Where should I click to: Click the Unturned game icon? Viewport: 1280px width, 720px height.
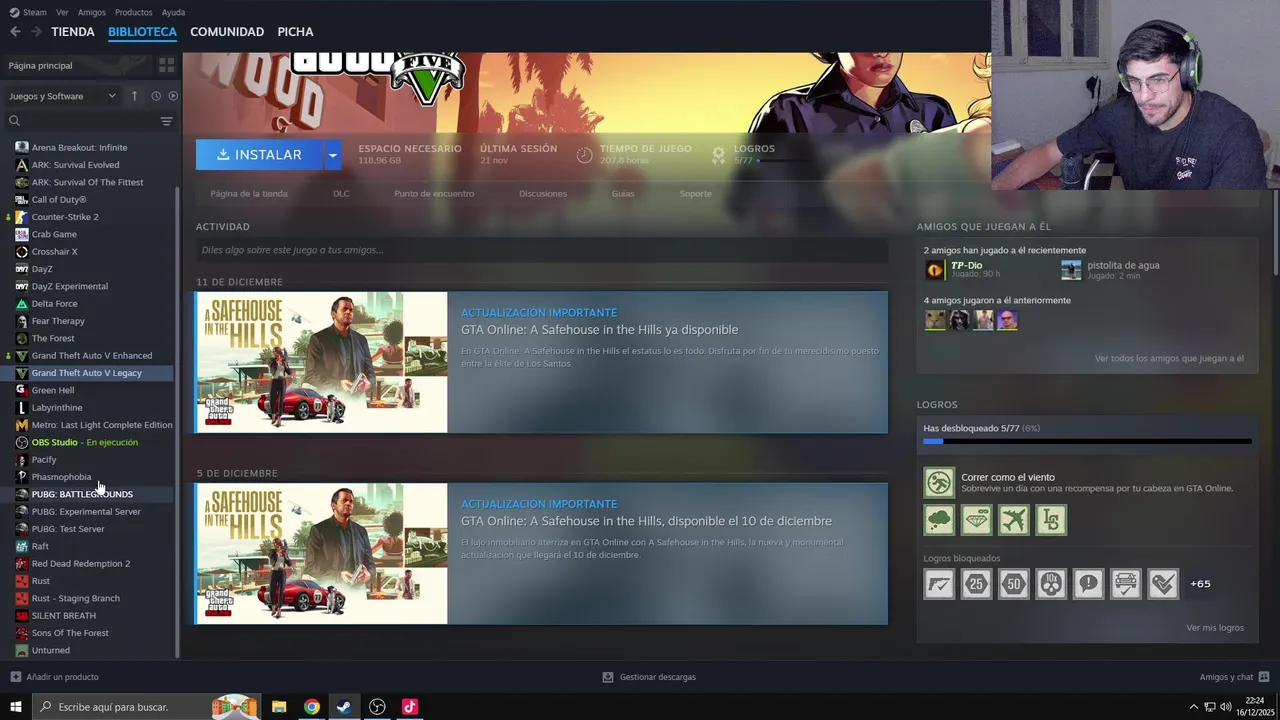[x=22, y=650]
